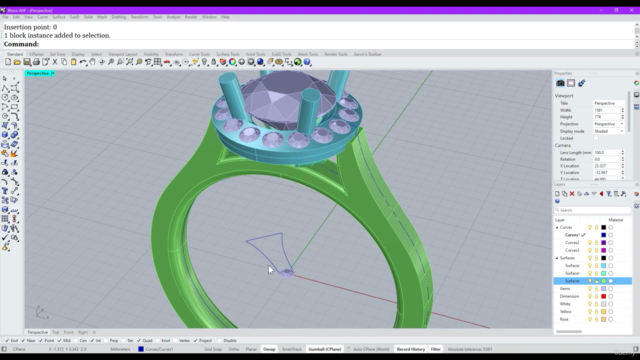The height and width of the screenshot is (360, 640).
Task: Open the Curve menu
Action: 42,17
